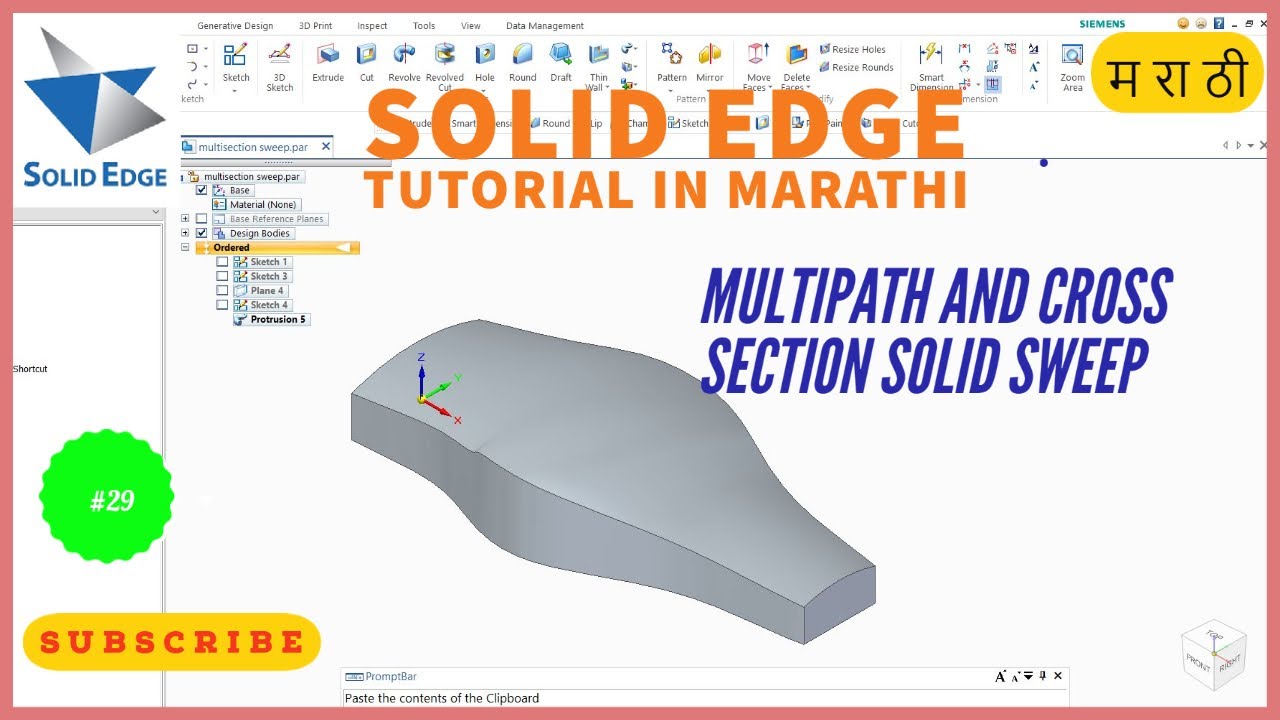
Task: Show Sketch 3 via its checkbox
Action: click(222, 276)
